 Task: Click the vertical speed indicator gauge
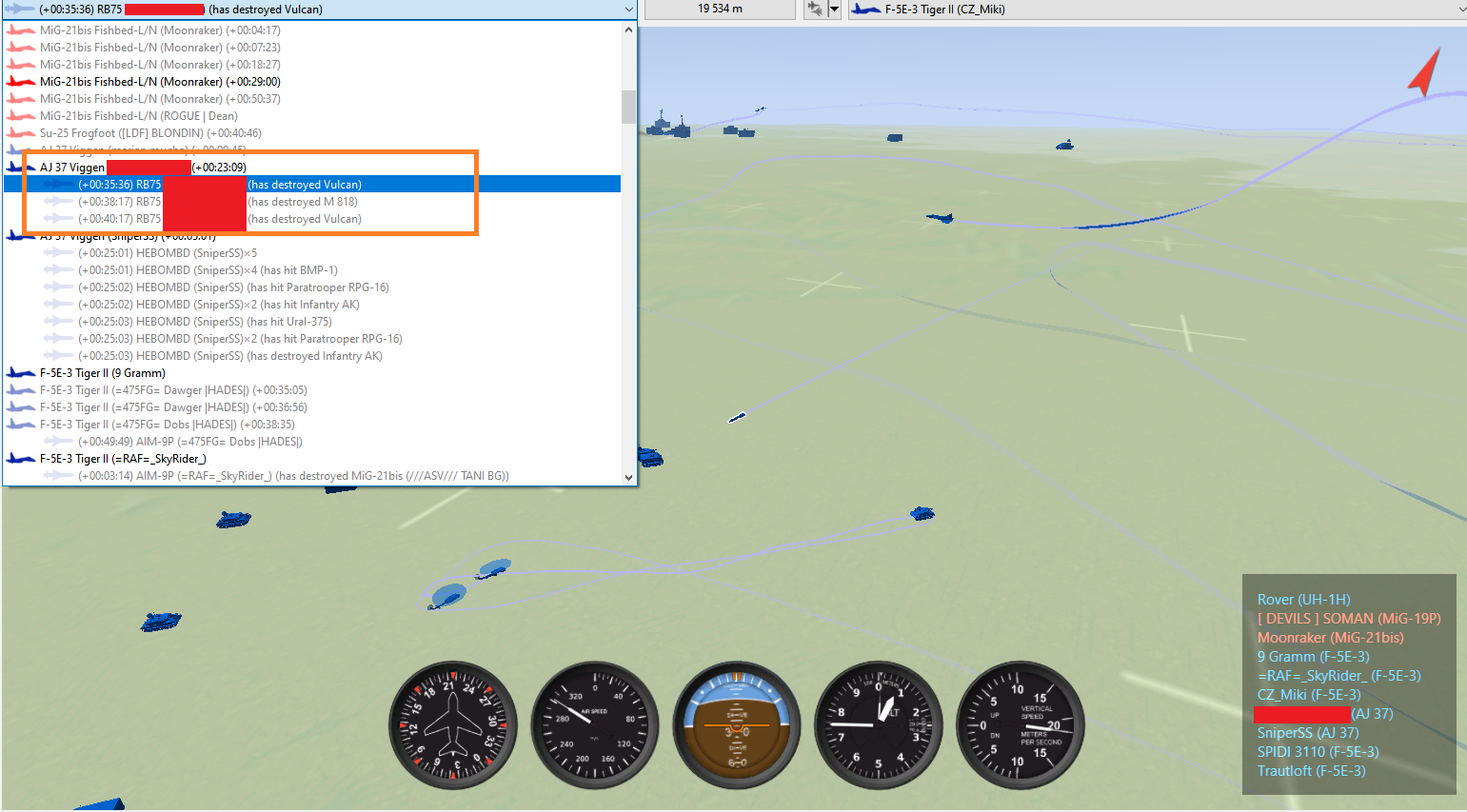pyautogui.click(x=1021, y=725)
